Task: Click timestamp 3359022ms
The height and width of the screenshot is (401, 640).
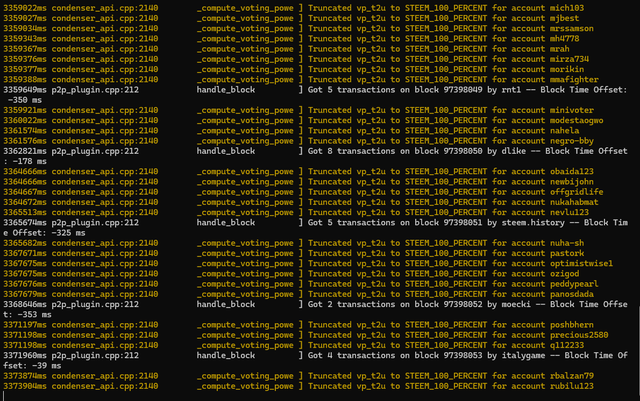Action: pos(24,8)
